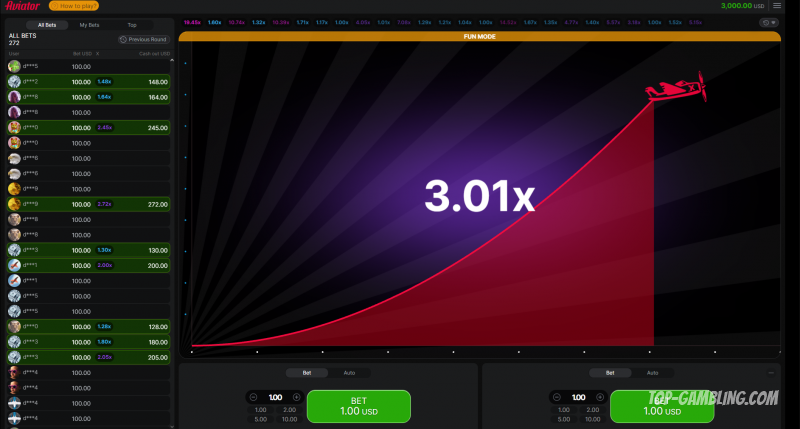Click the red airplane on the graph
Screen dimensions: 800x429
point(676,88)
